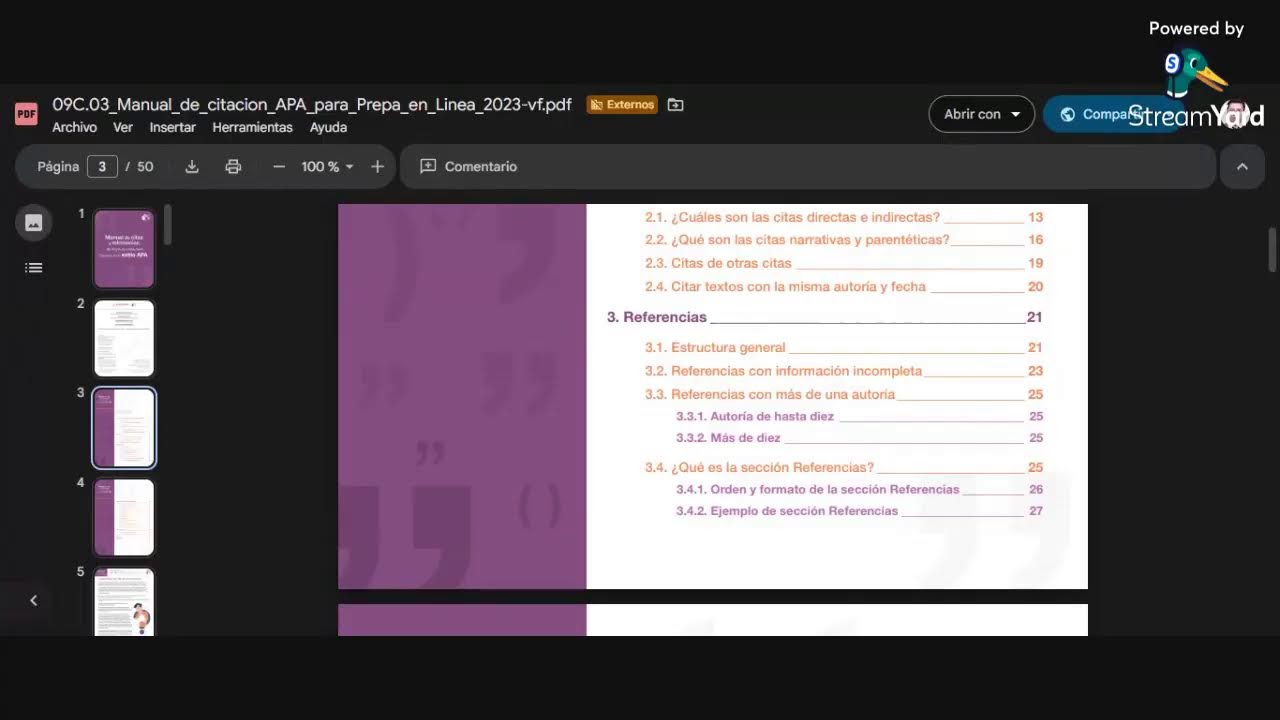Select page 2 thumbnail

[124, 338]
